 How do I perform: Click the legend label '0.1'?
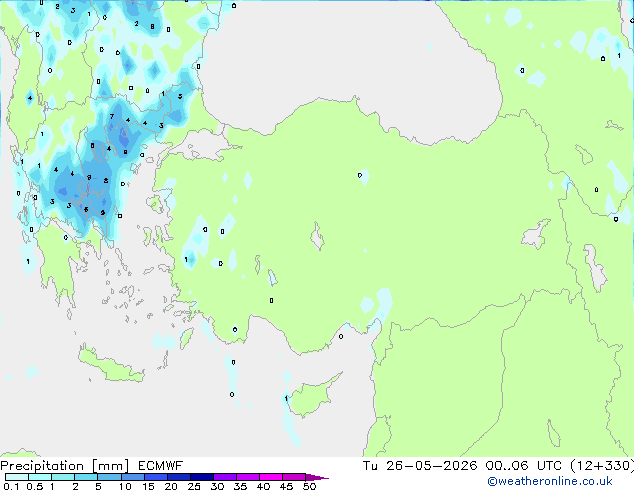click(x=11, y=486)
